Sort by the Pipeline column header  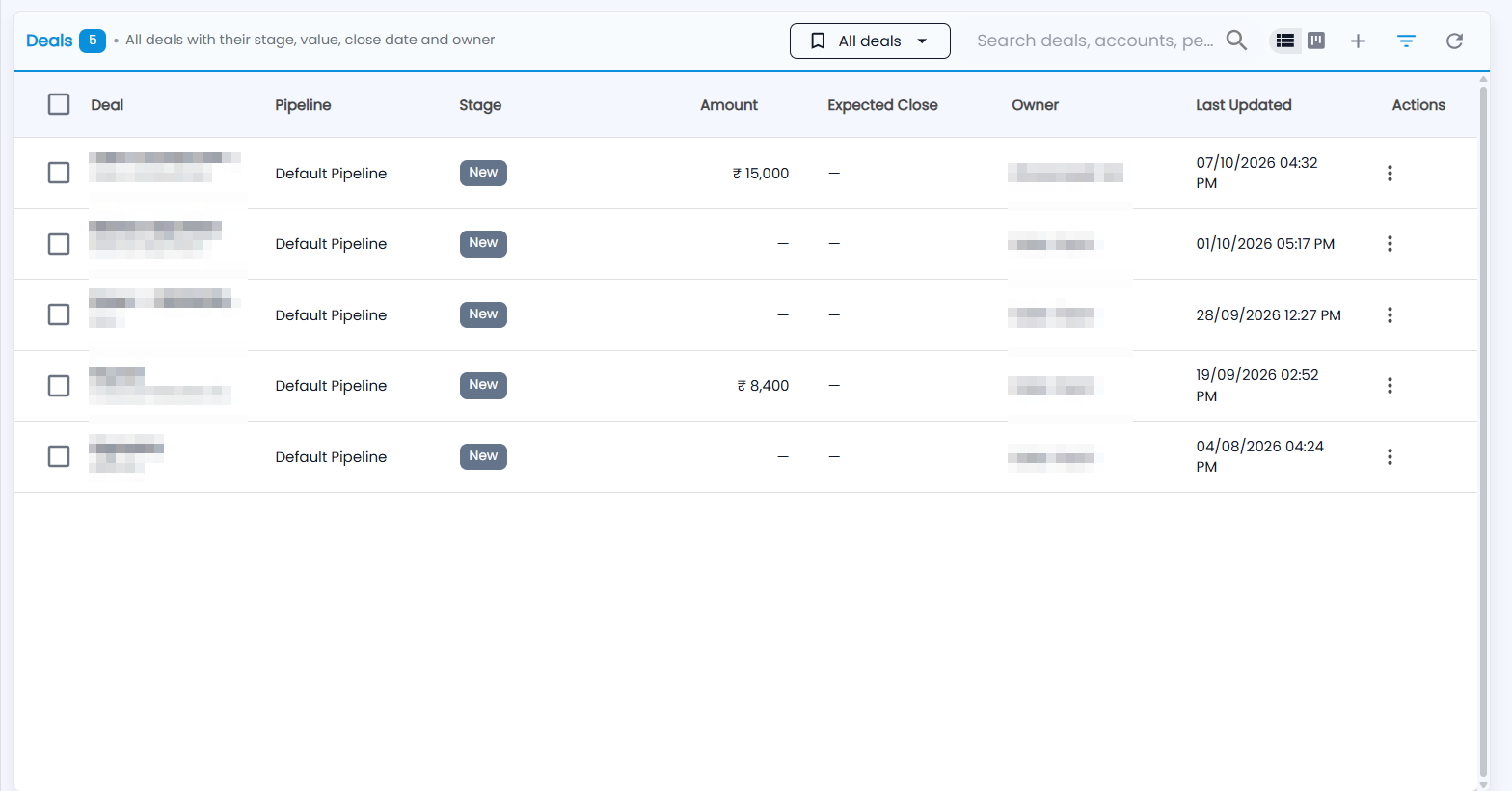point(303,105)
